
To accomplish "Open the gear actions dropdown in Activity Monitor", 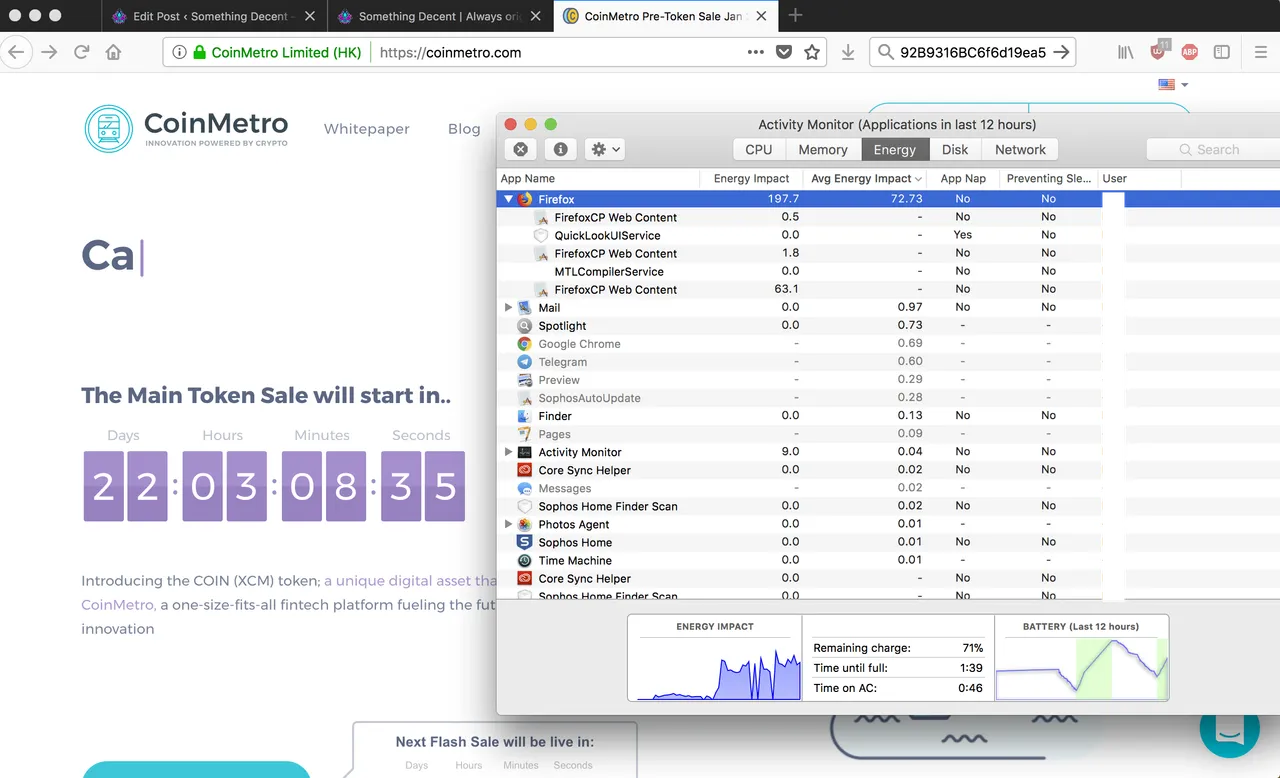I will tap(605, 149).
